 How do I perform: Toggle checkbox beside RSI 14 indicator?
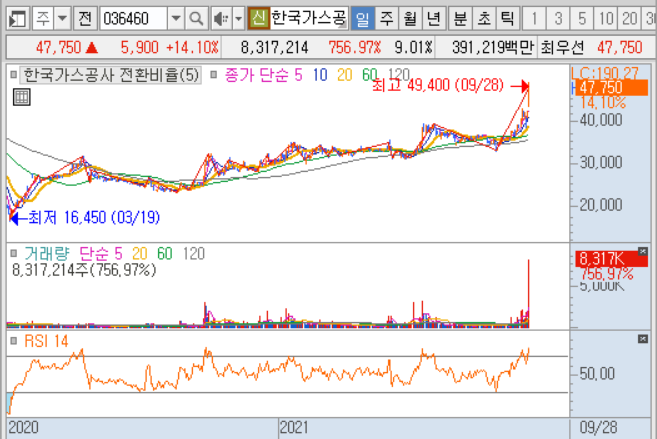13,341
